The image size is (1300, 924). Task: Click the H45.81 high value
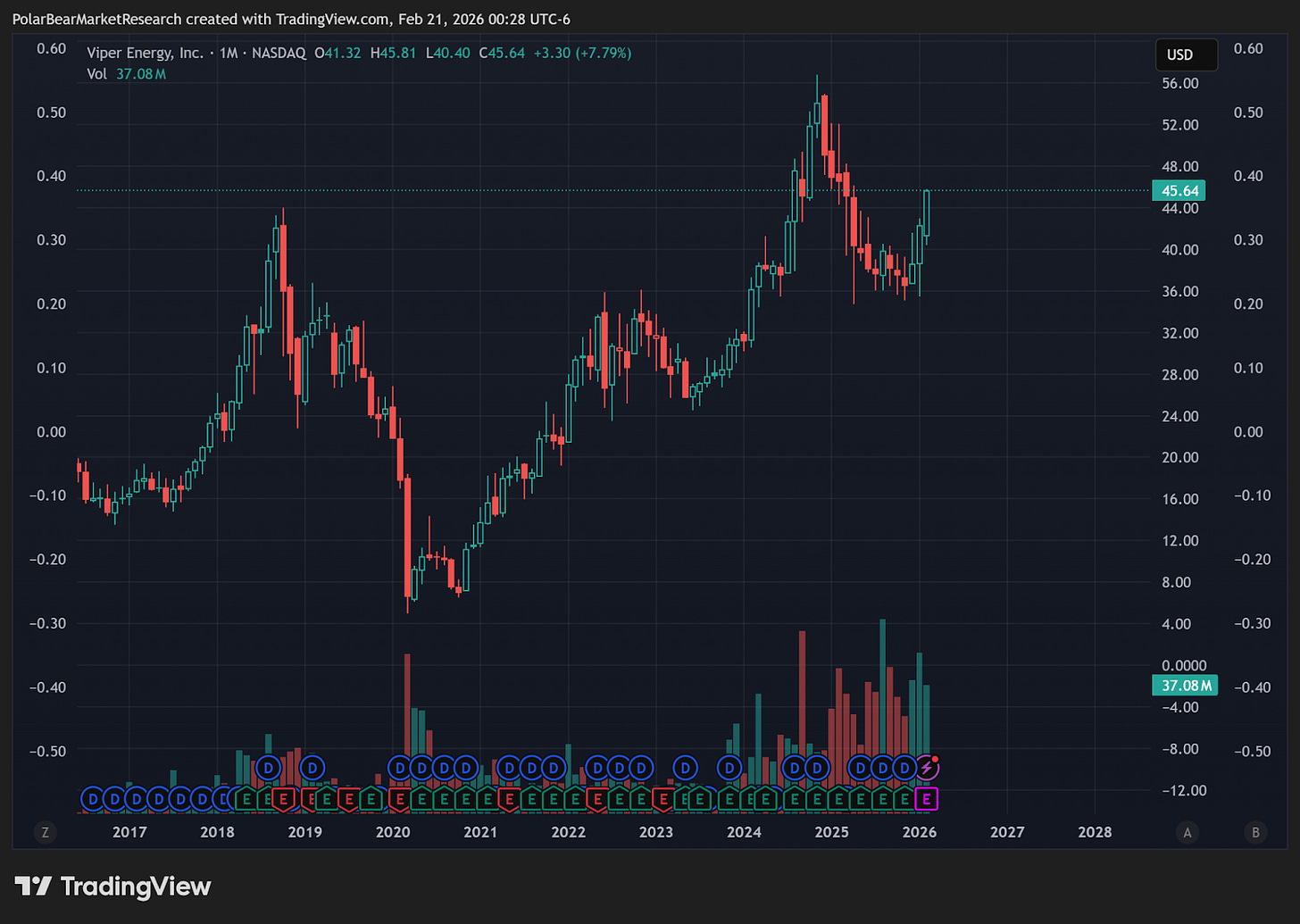393,54
